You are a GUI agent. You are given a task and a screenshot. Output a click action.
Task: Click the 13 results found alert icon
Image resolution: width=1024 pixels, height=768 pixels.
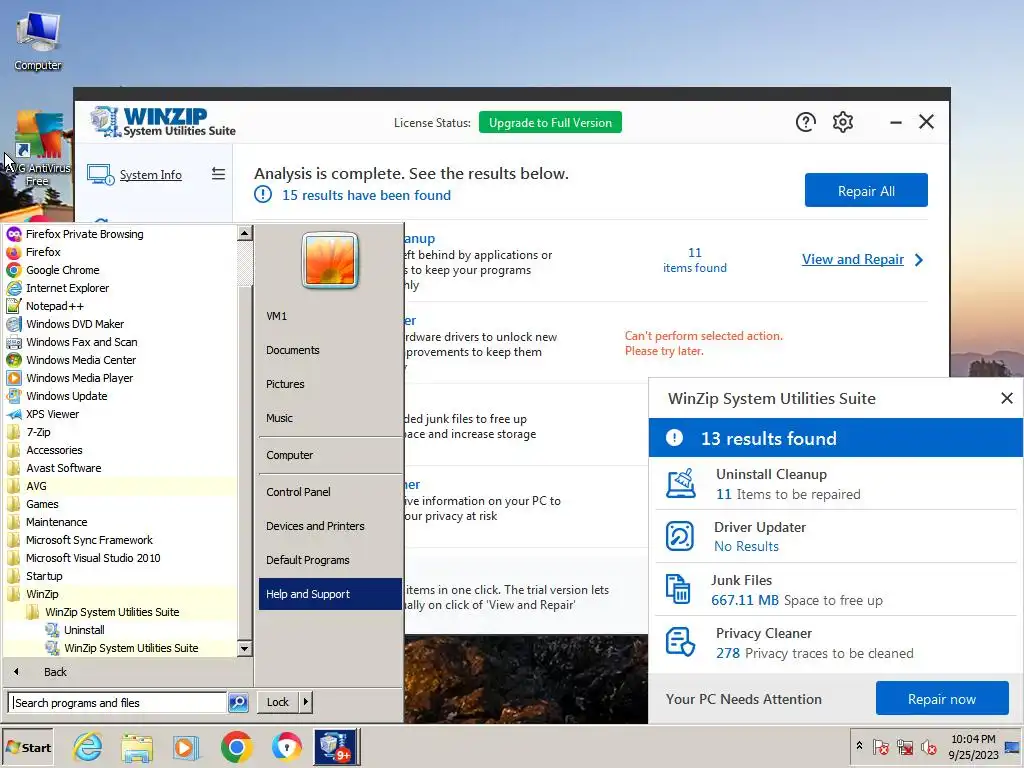[674, 438]
